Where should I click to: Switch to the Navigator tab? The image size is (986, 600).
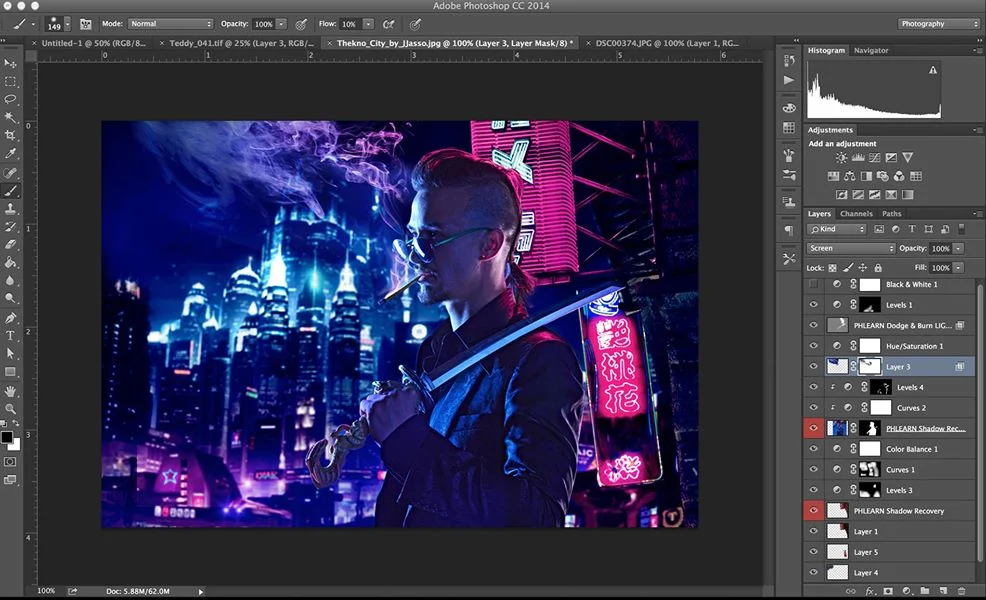coord(871,50)
